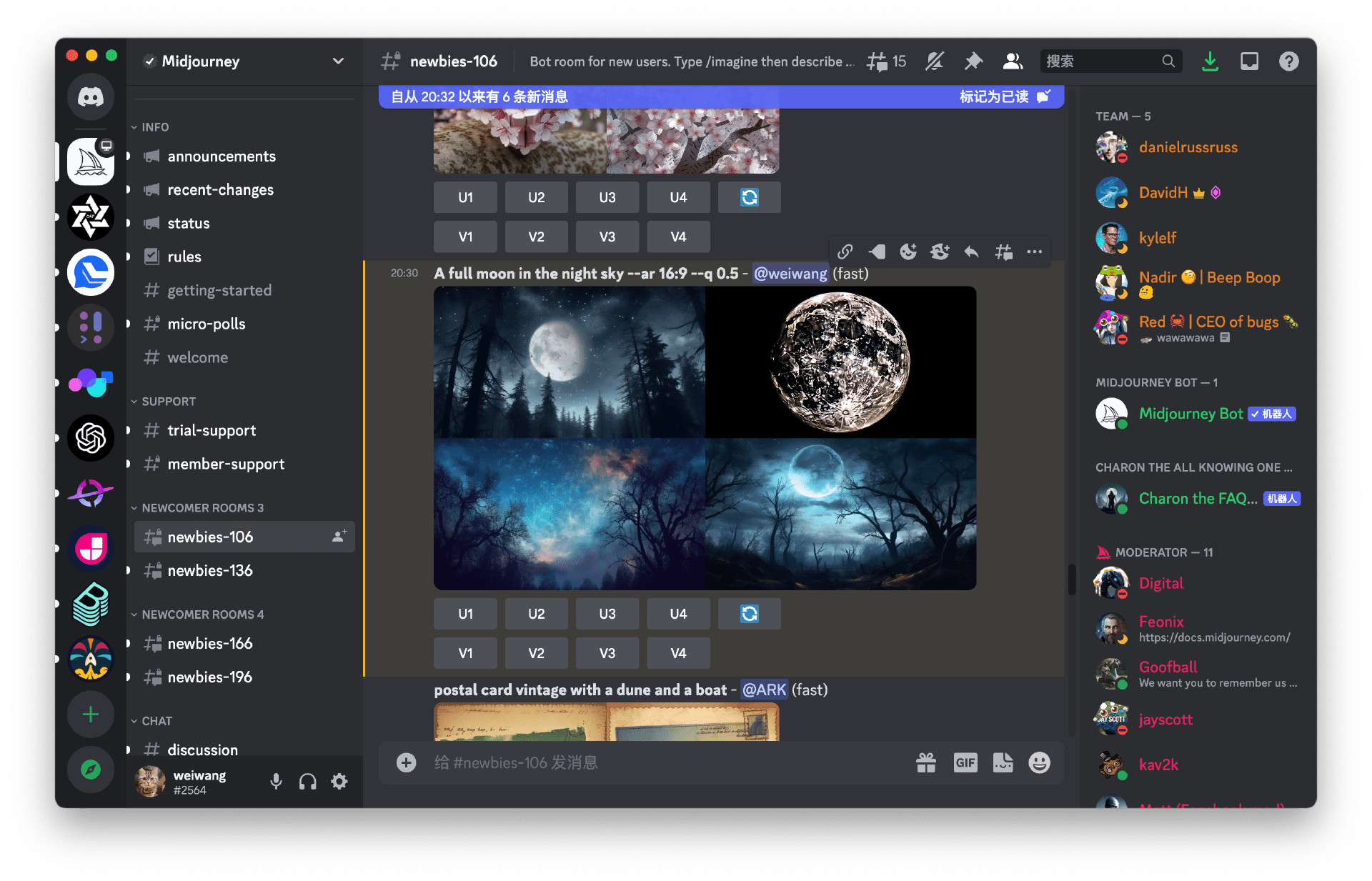The width and height of the screenshot is (1372, 881).
Task: Open the announcements channel
Action: (x=222, y=156)
